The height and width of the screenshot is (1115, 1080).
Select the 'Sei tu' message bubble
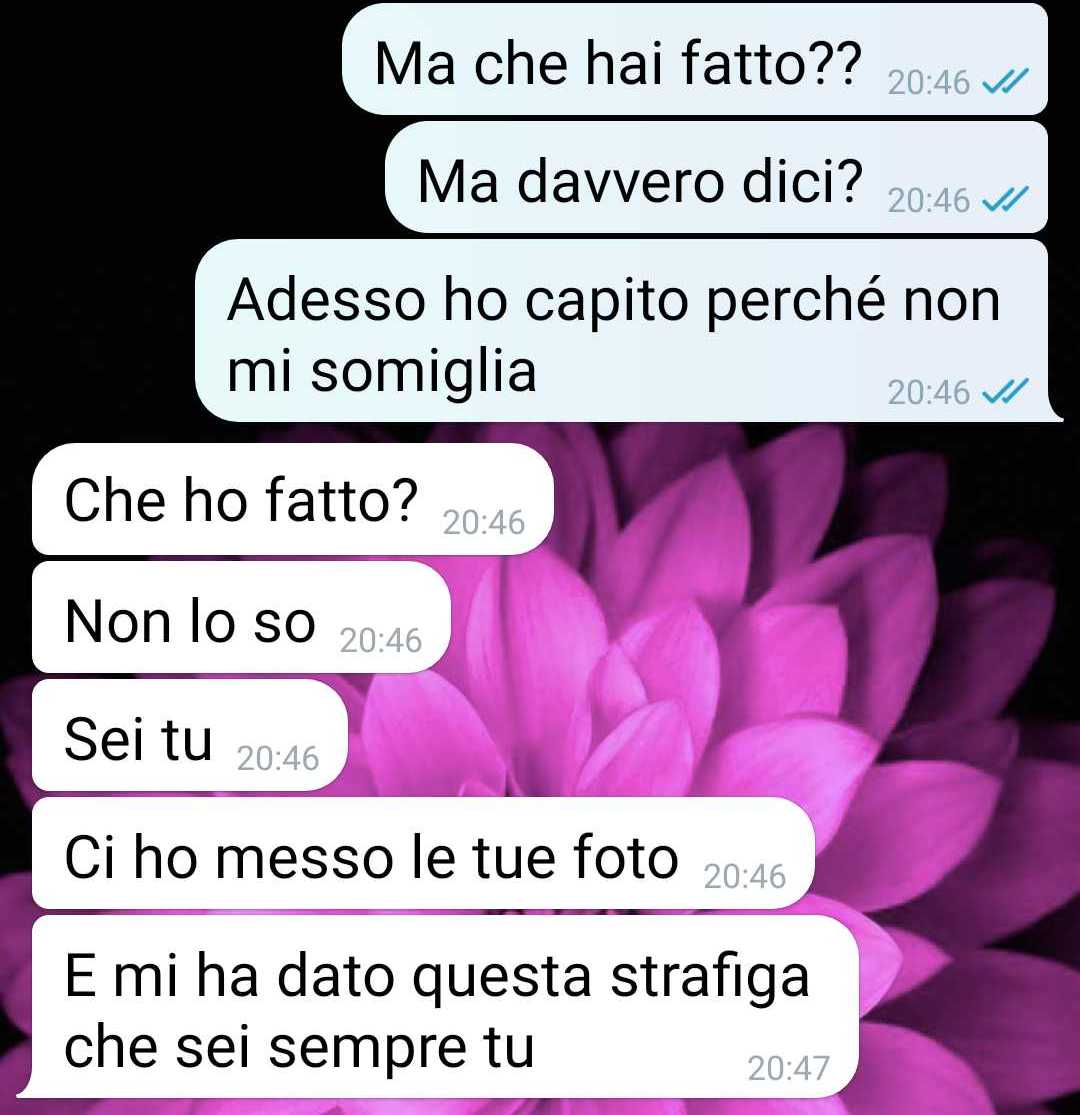click(x=190, y=735)
